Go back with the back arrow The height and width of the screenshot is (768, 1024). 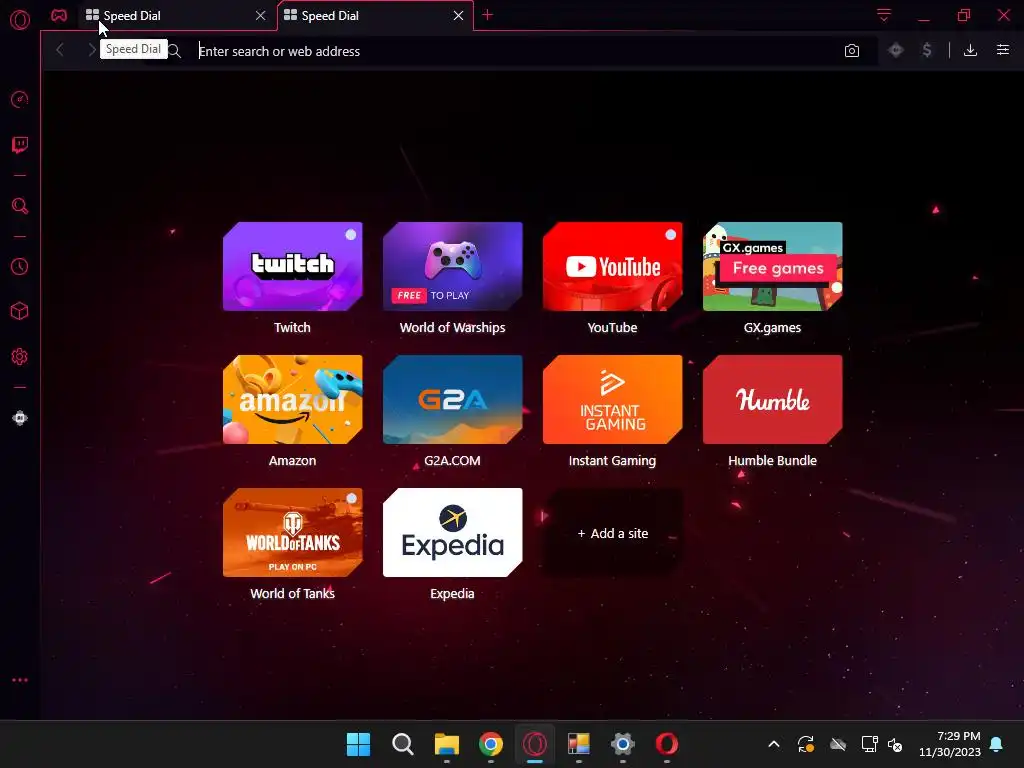[60, 50]
